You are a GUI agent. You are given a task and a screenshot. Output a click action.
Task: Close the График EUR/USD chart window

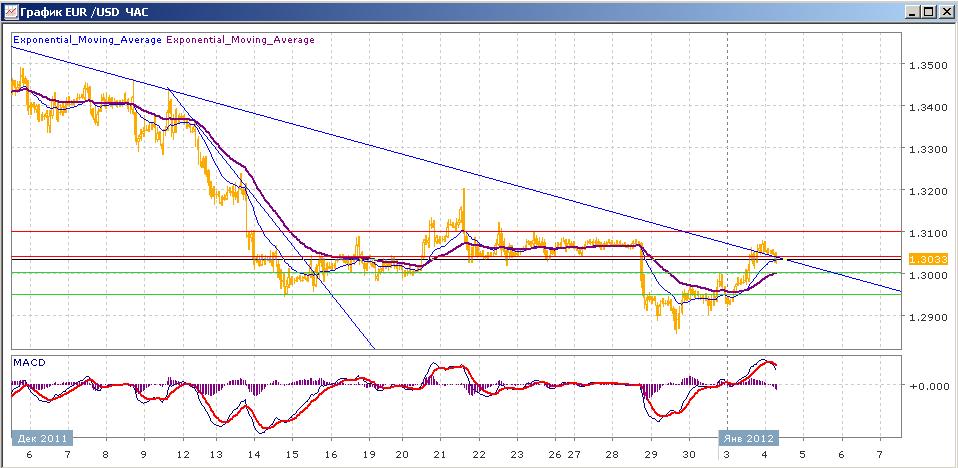946,12
